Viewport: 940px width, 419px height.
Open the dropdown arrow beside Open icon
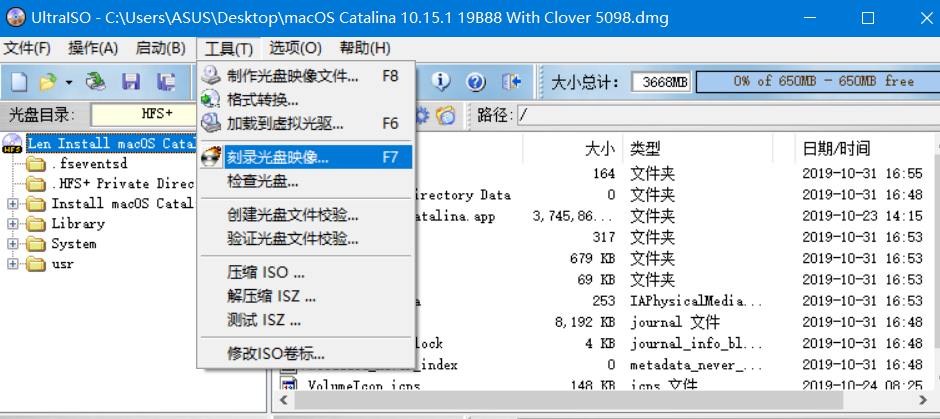click(69, 82)
